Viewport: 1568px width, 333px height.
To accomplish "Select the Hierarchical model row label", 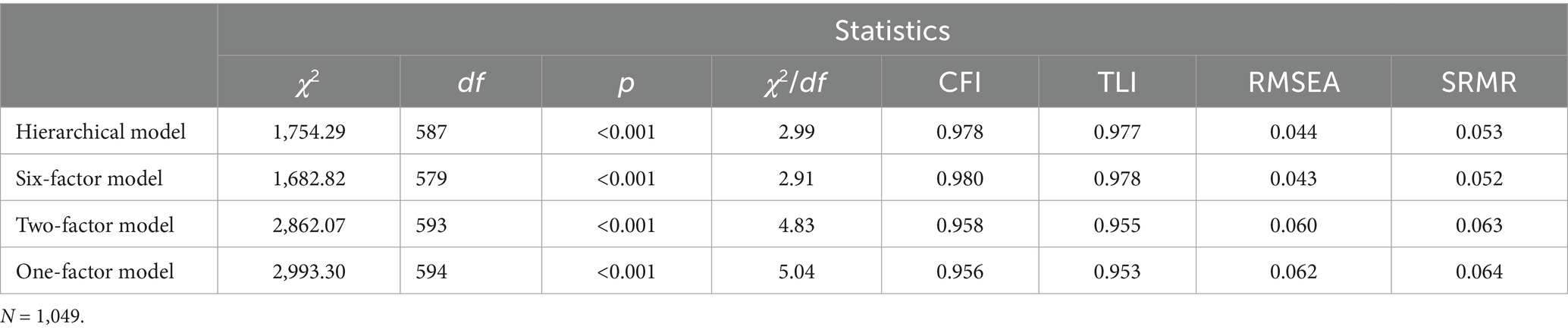I will pos(101,132).
